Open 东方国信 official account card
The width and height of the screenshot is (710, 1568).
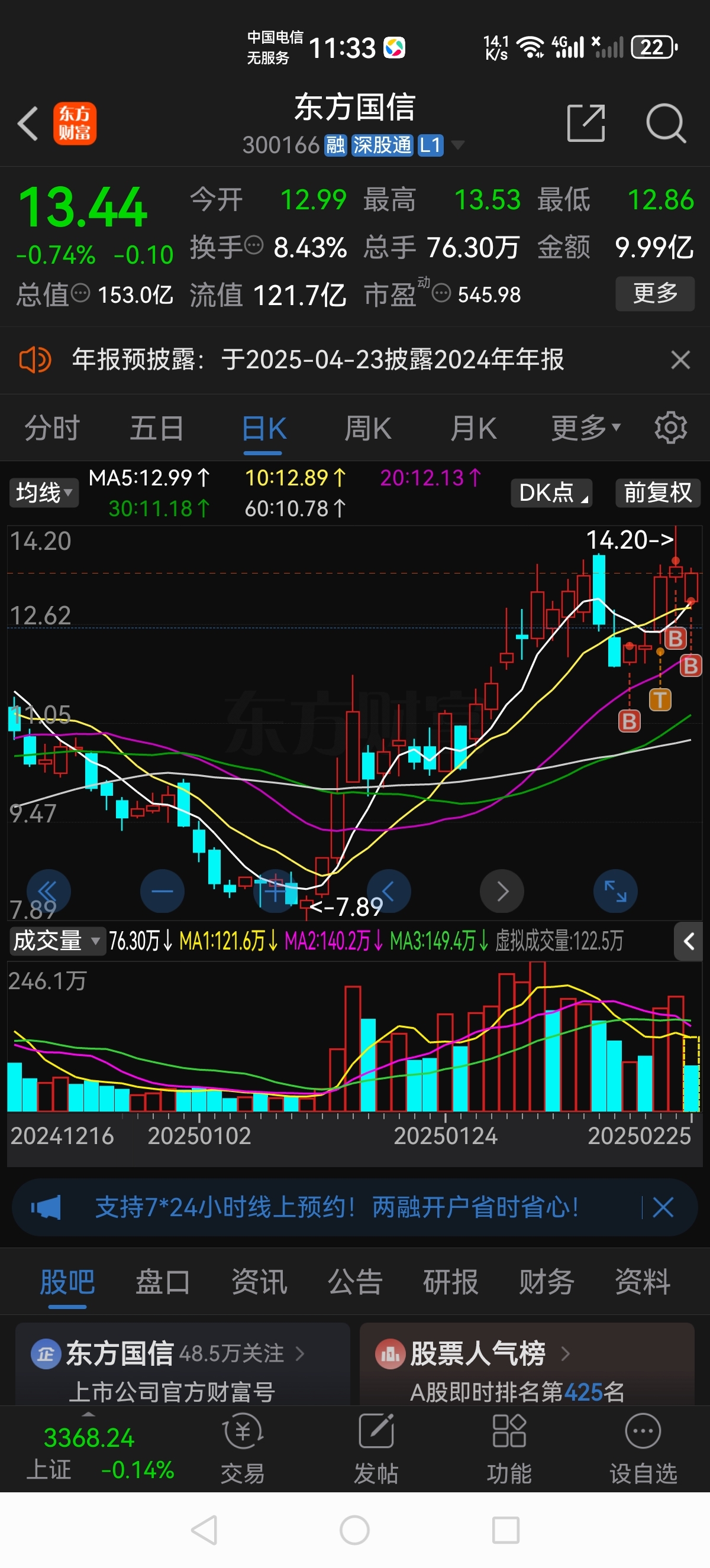(183, 1363)
